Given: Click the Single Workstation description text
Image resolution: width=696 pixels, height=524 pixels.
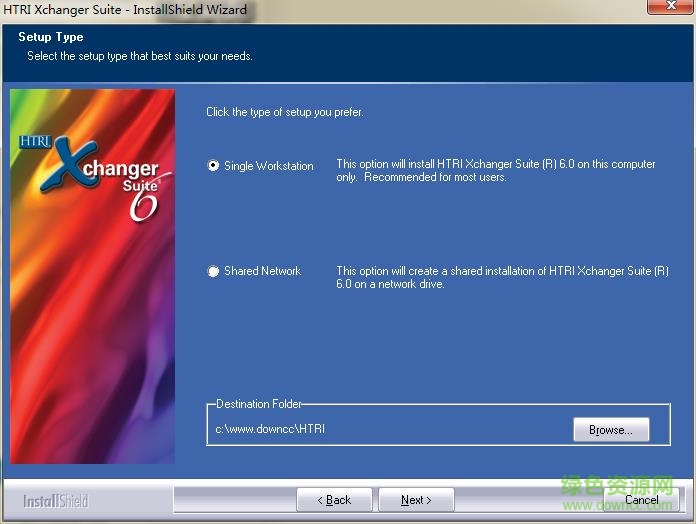Looking at the screenshot, I should coord(495,170).
